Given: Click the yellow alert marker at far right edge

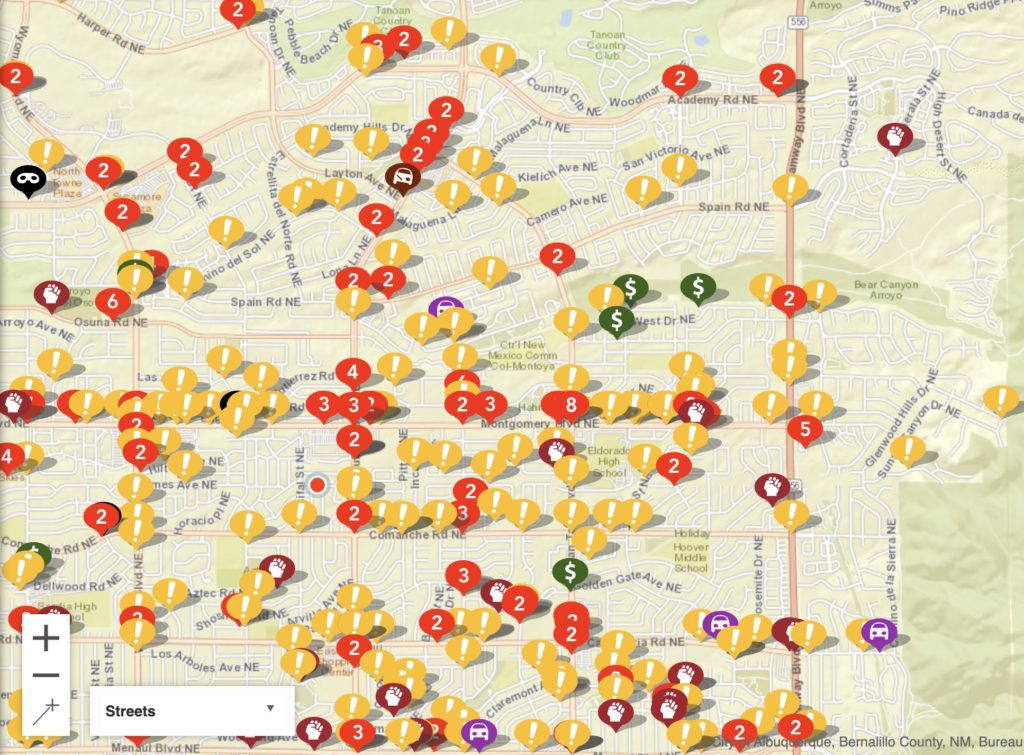Looking at the screenshot, I should 1000,399.
